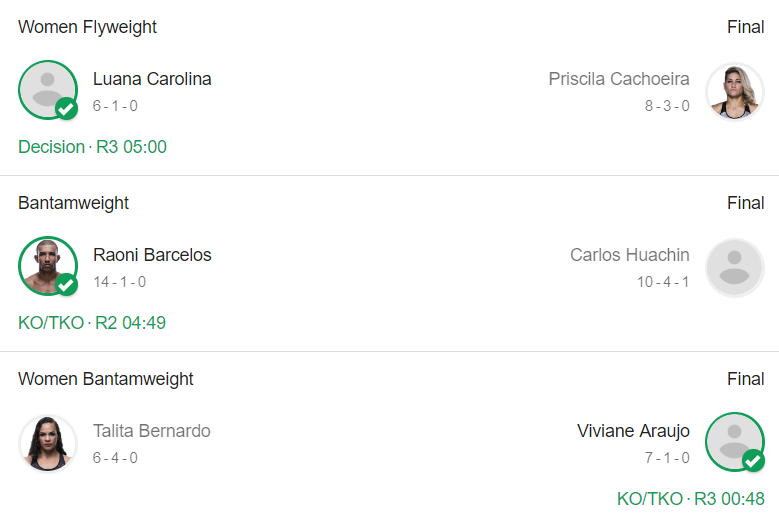Click the Women Flyweight bout heading

[x=87, y=27]
